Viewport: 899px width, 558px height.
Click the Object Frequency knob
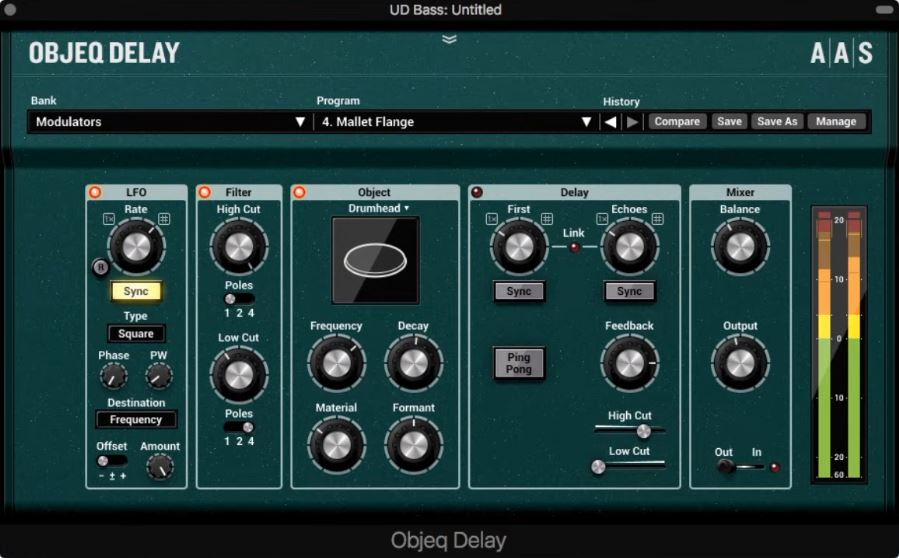pyautogui.click(x=337, y=363)
